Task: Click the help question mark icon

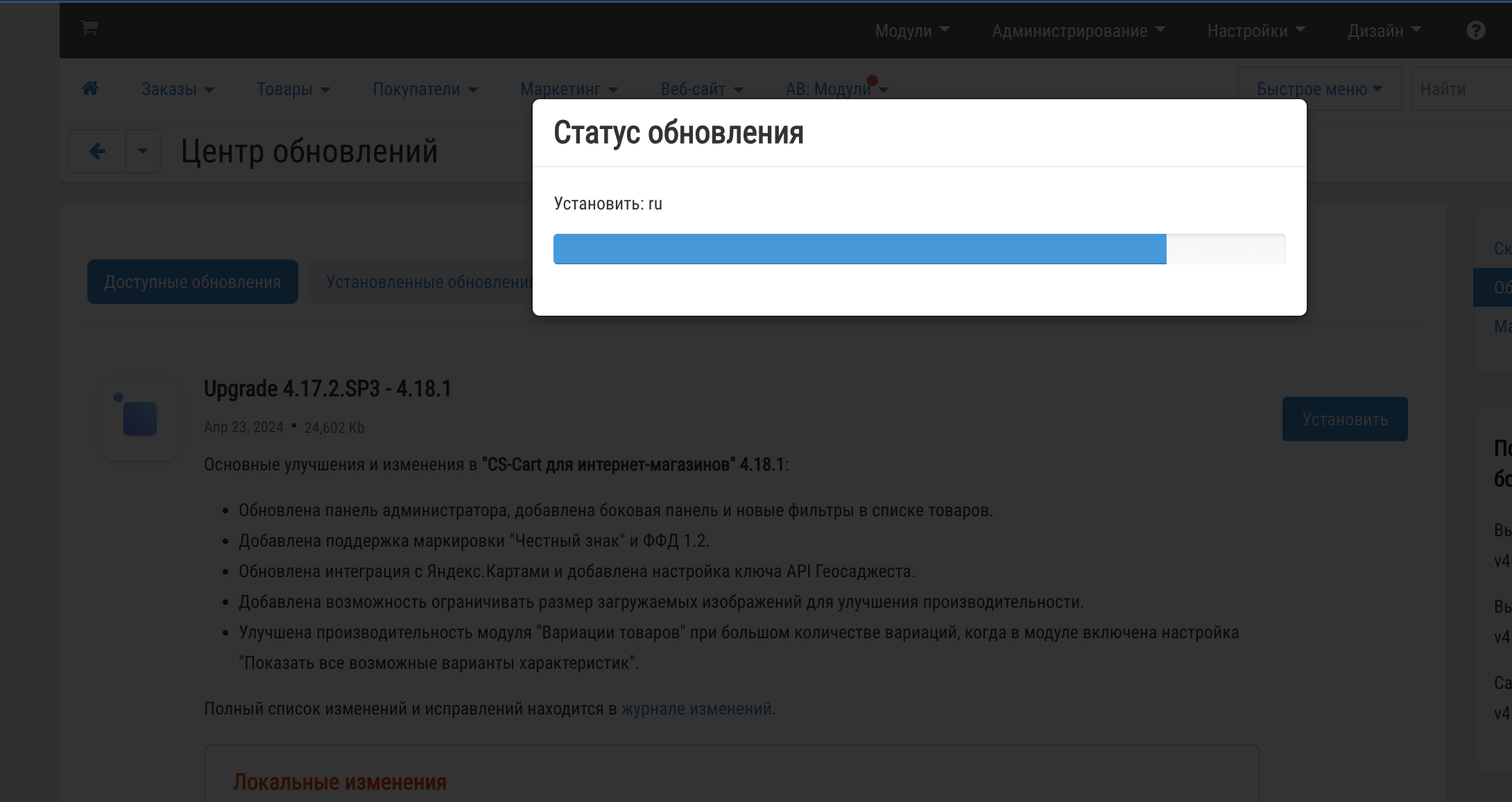Action: 1475,31
